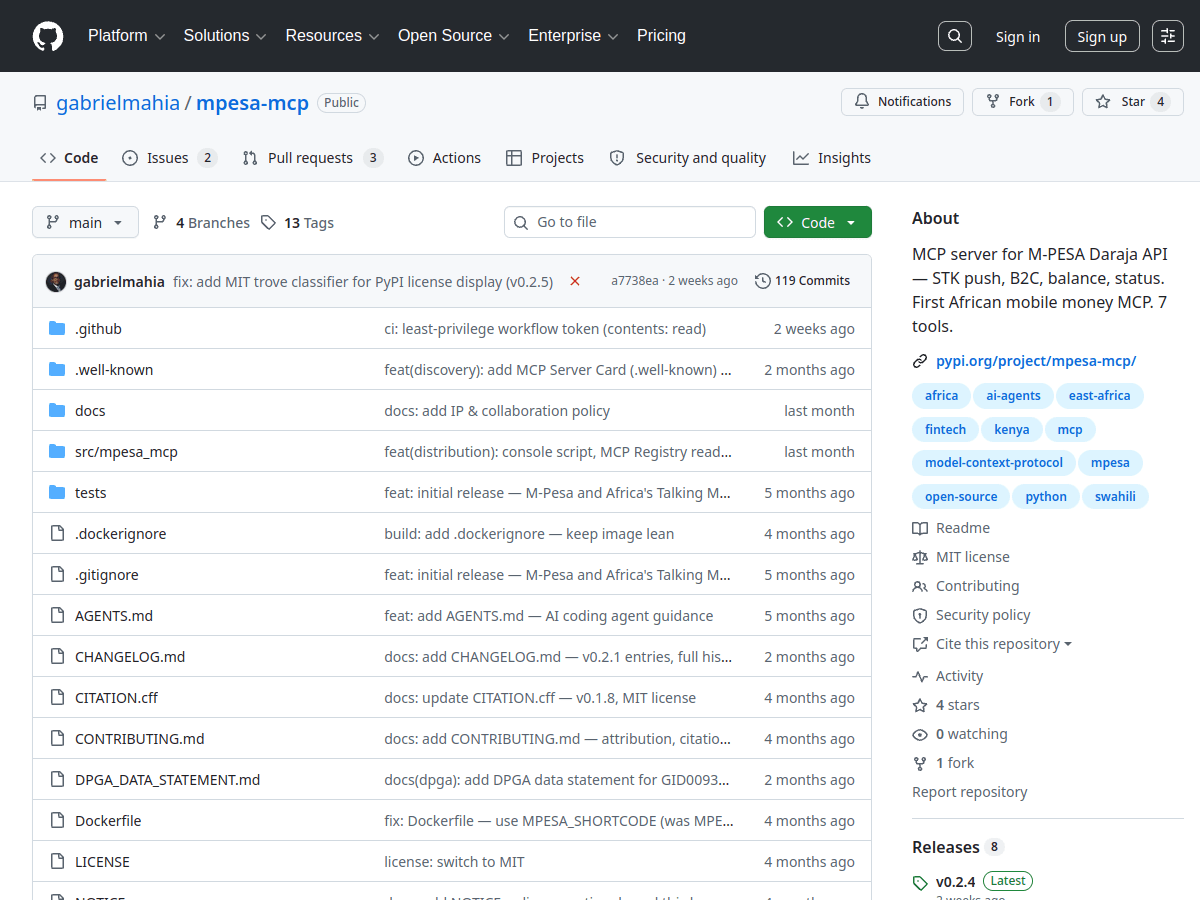Switch to Security and quality tab
The image size is (1200, 900).
688,158
